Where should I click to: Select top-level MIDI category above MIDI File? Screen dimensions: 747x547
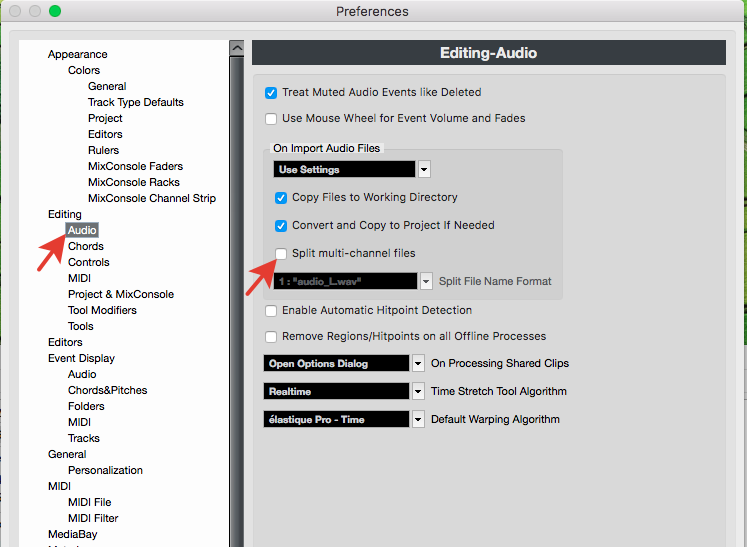pyautogui.click(x=60, y=486)
